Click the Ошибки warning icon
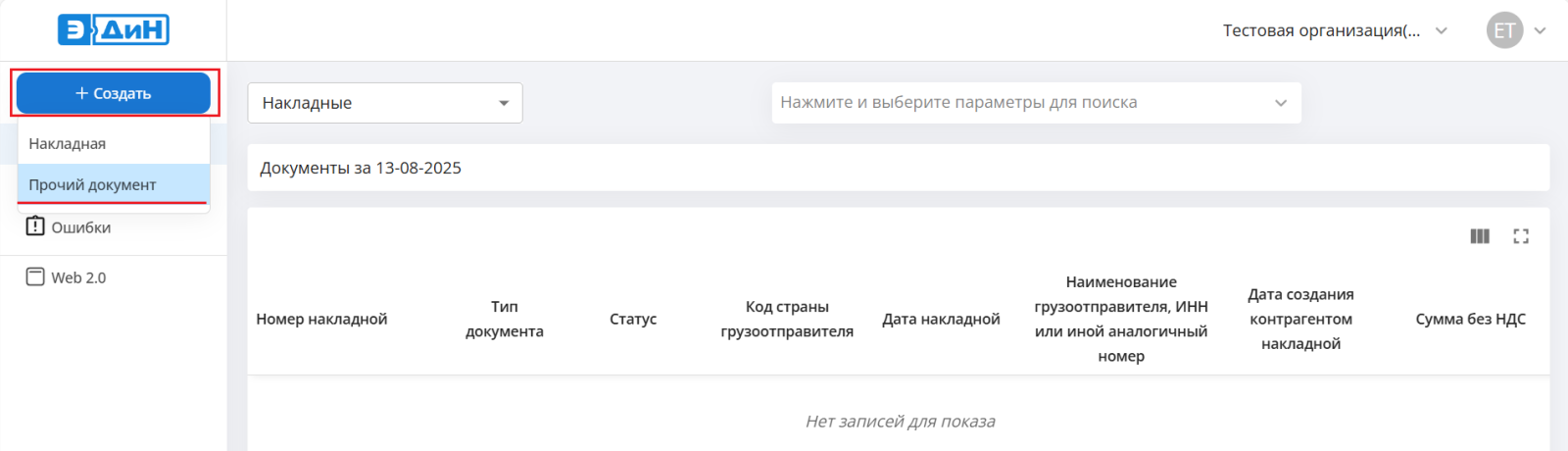 click(35, 225)
